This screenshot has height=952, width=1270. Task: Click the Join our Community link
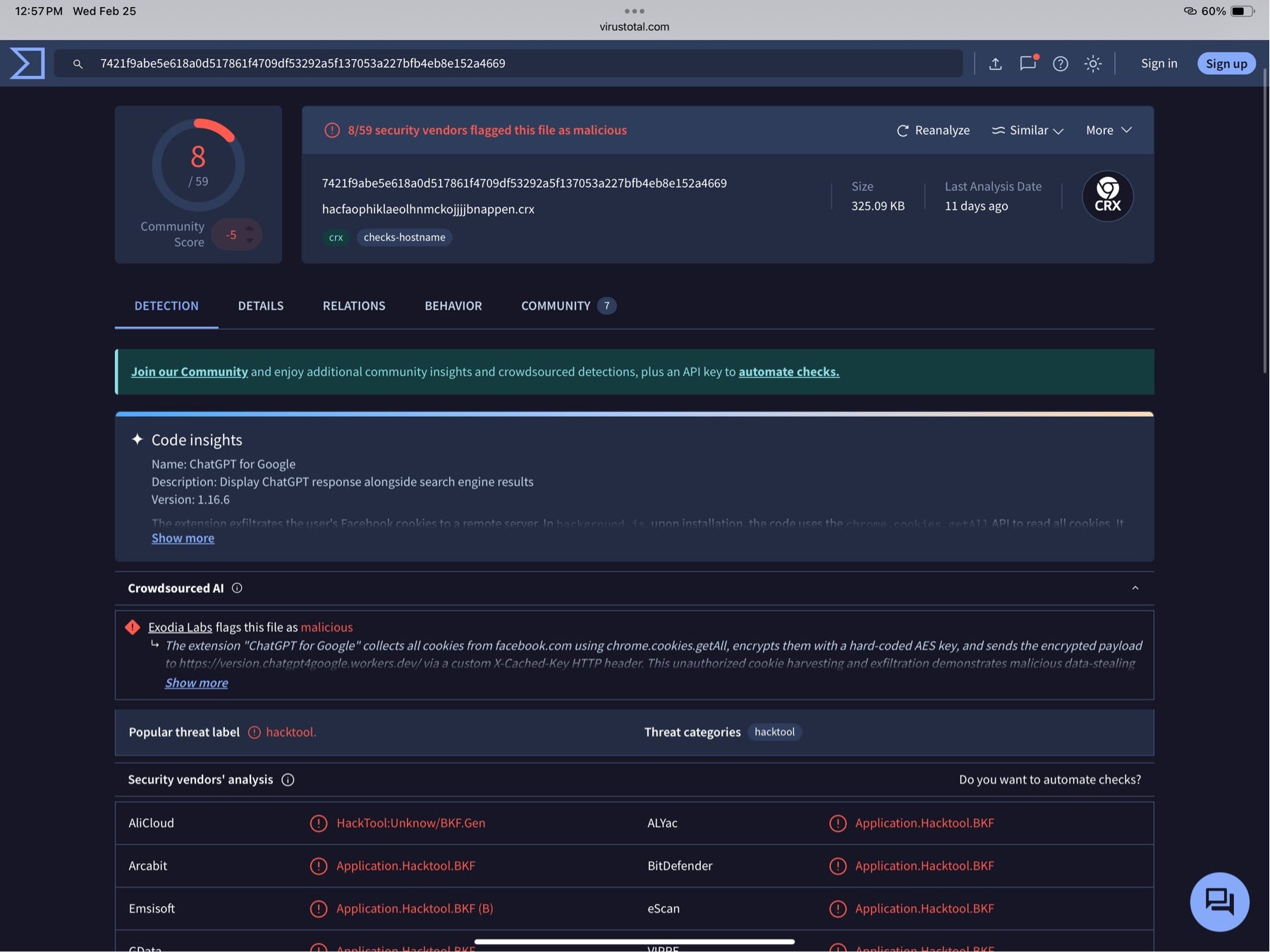pyautogui.click(x=189, y=372)
